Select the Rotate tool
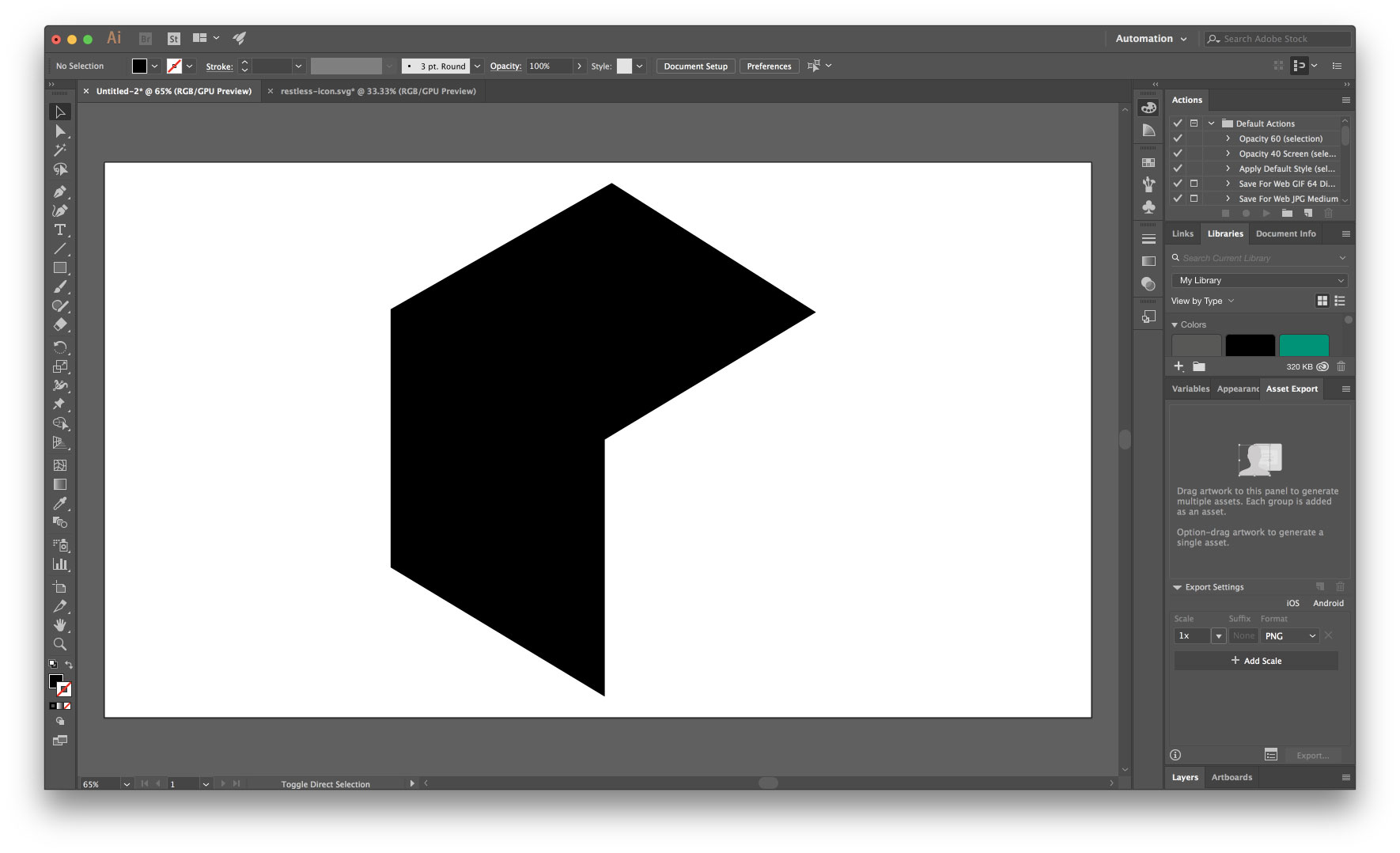 (x=60, y=347)
